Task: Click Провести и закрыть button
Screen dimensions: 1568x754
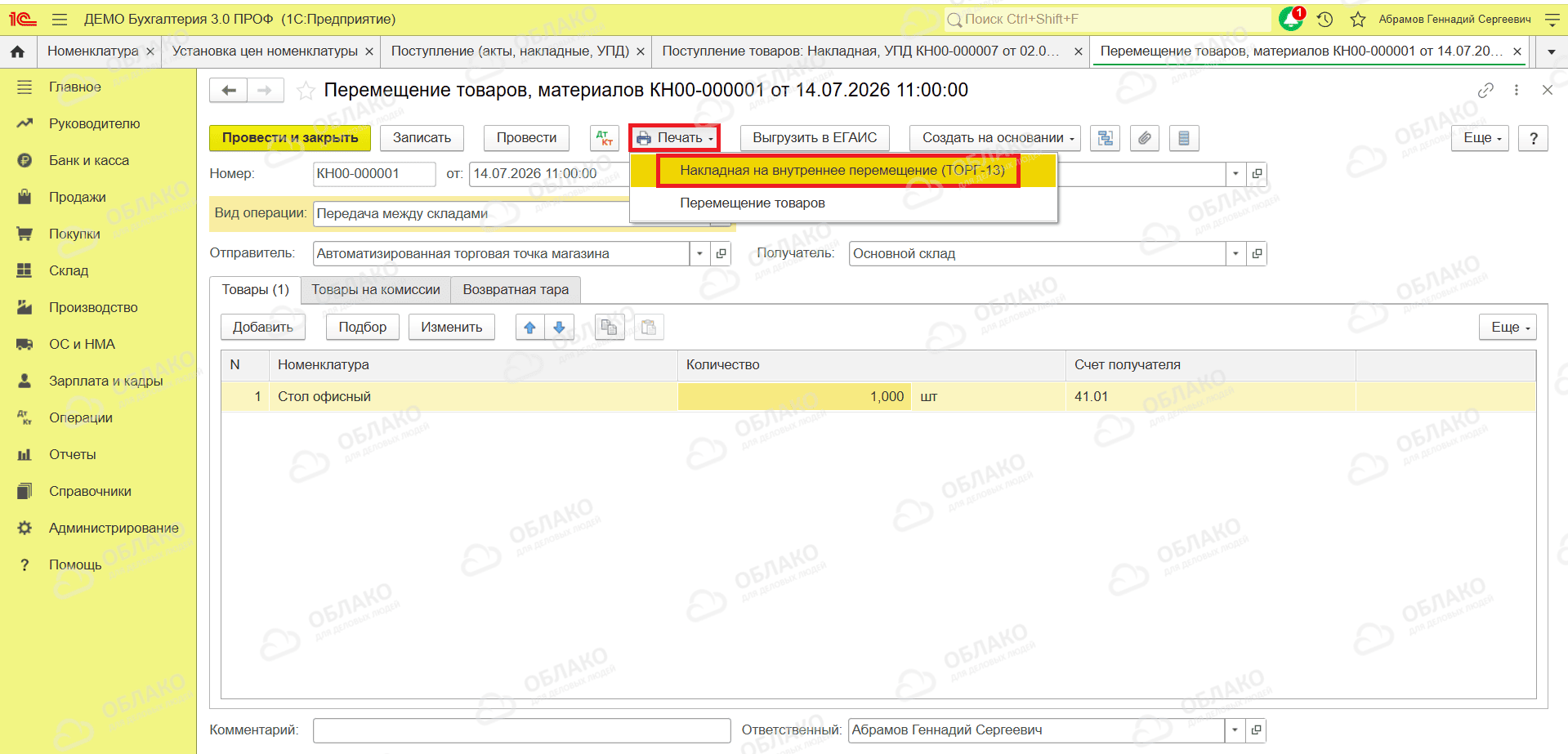Action: tap(290, 138)
